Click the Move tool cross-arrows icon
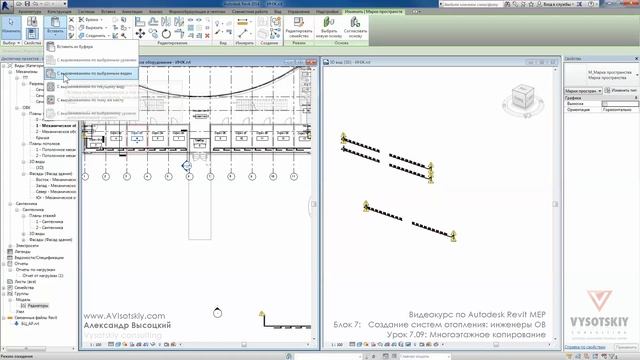640x360 pixels. point(140,33)
